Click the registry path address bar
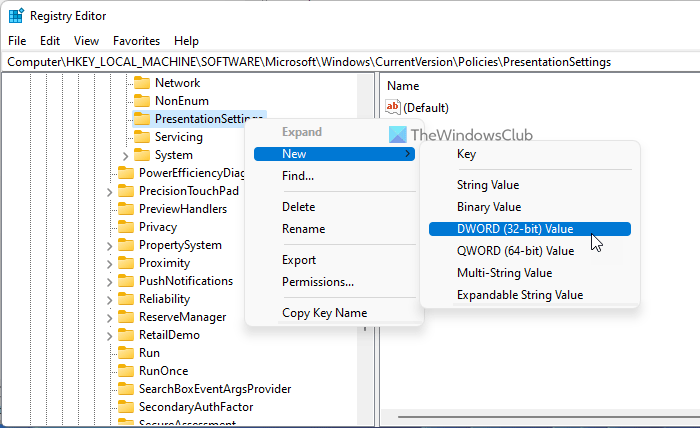Viewport: 700px width, 428px height. (350, 62)
